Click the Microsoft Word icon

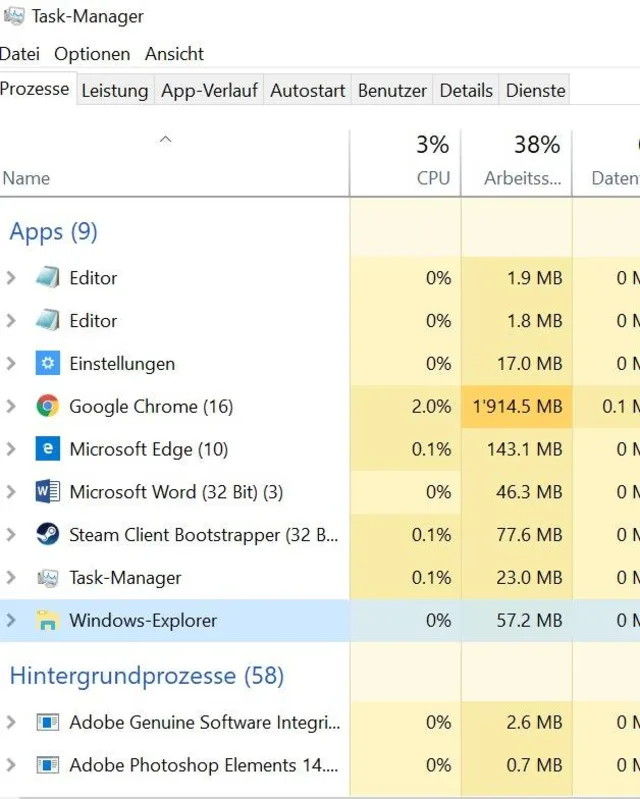47,492
